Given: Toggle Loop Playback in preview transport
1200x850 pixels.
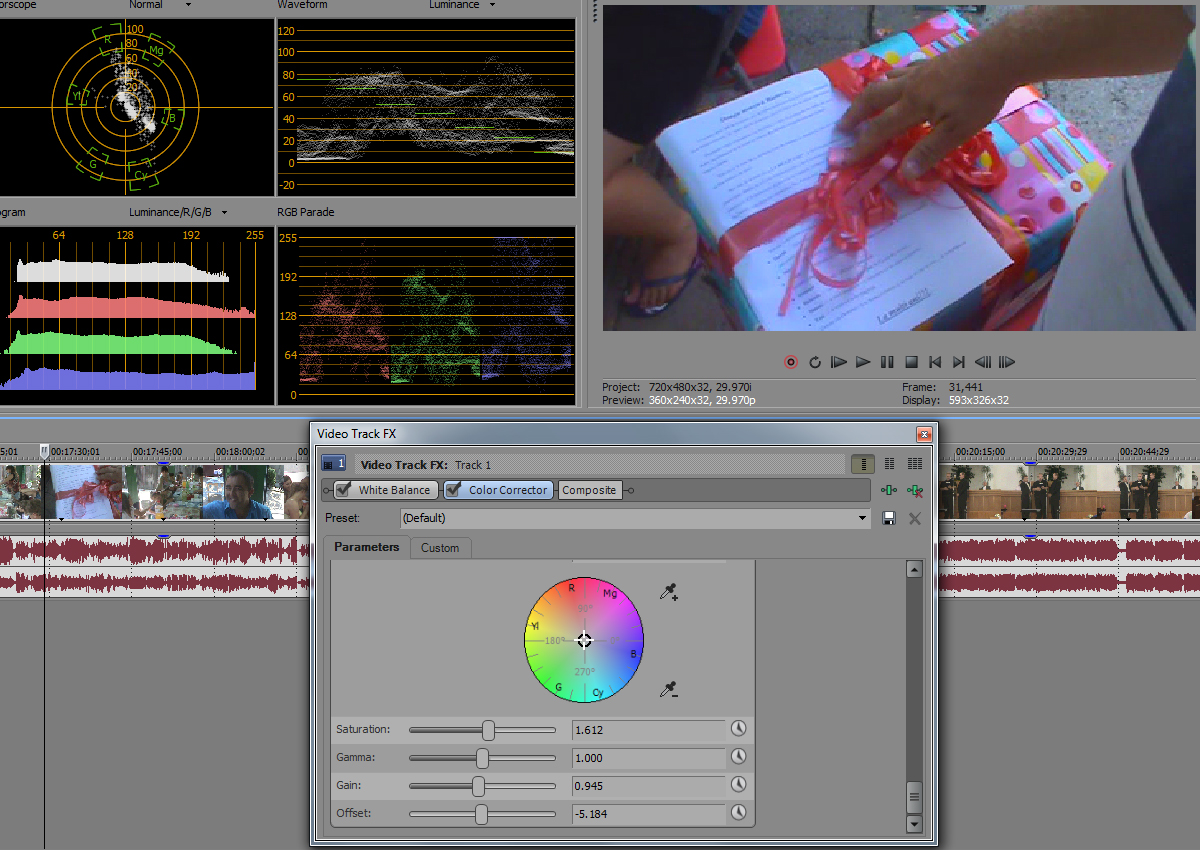Looking at the screenshot, I should 815,362.
